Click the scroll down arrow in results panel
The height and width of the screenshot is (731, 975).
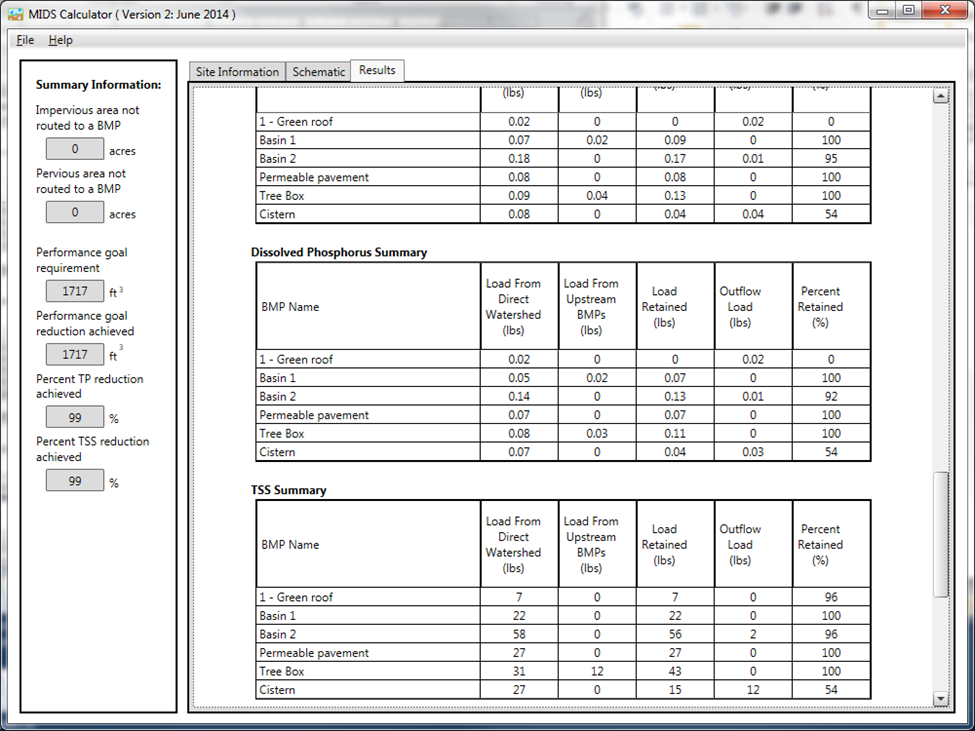940,698
